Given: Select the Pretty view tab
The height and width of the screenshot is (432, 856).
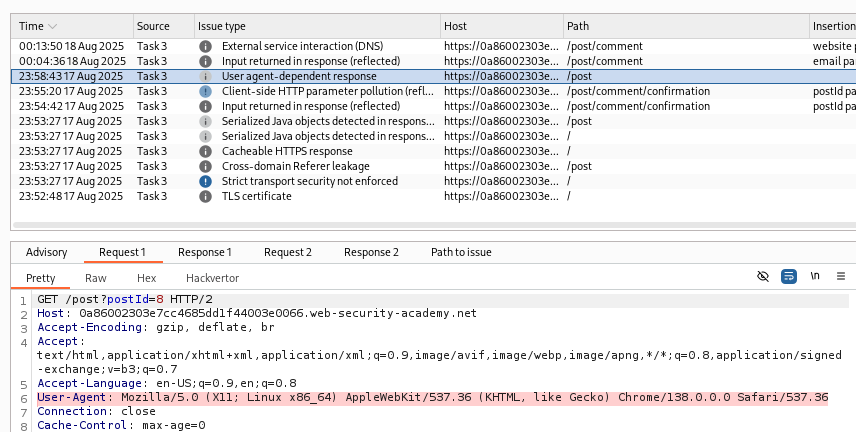Looking at the screenshot, I should pyautogui.click(x=40, y=278).
